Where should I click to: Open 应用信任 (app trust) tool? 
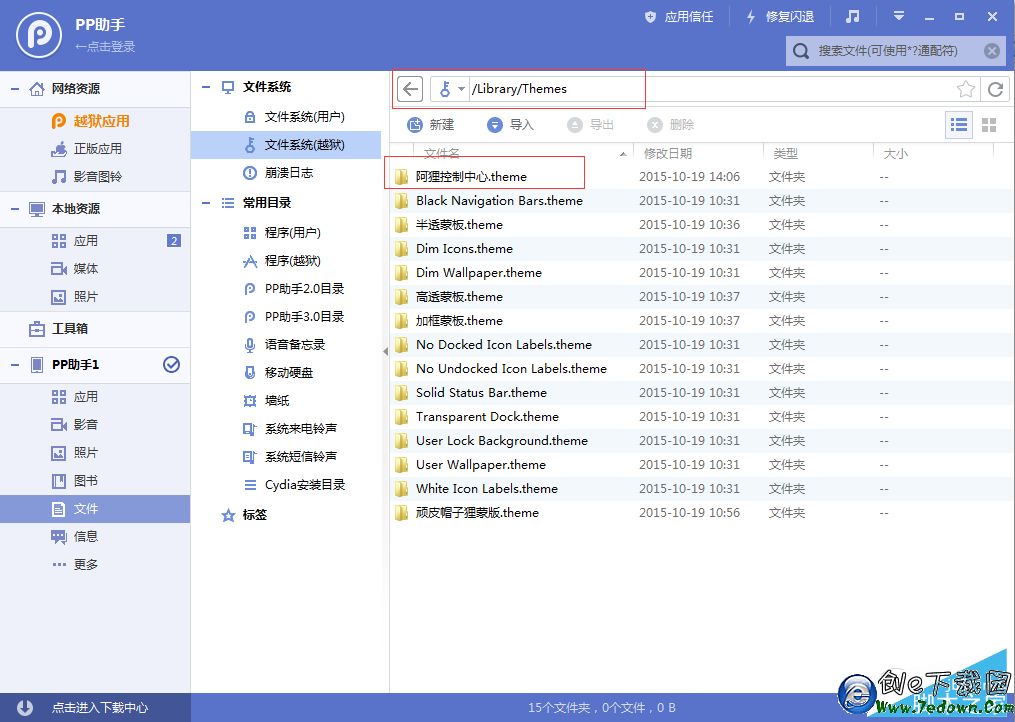click(x=678, y=16)
